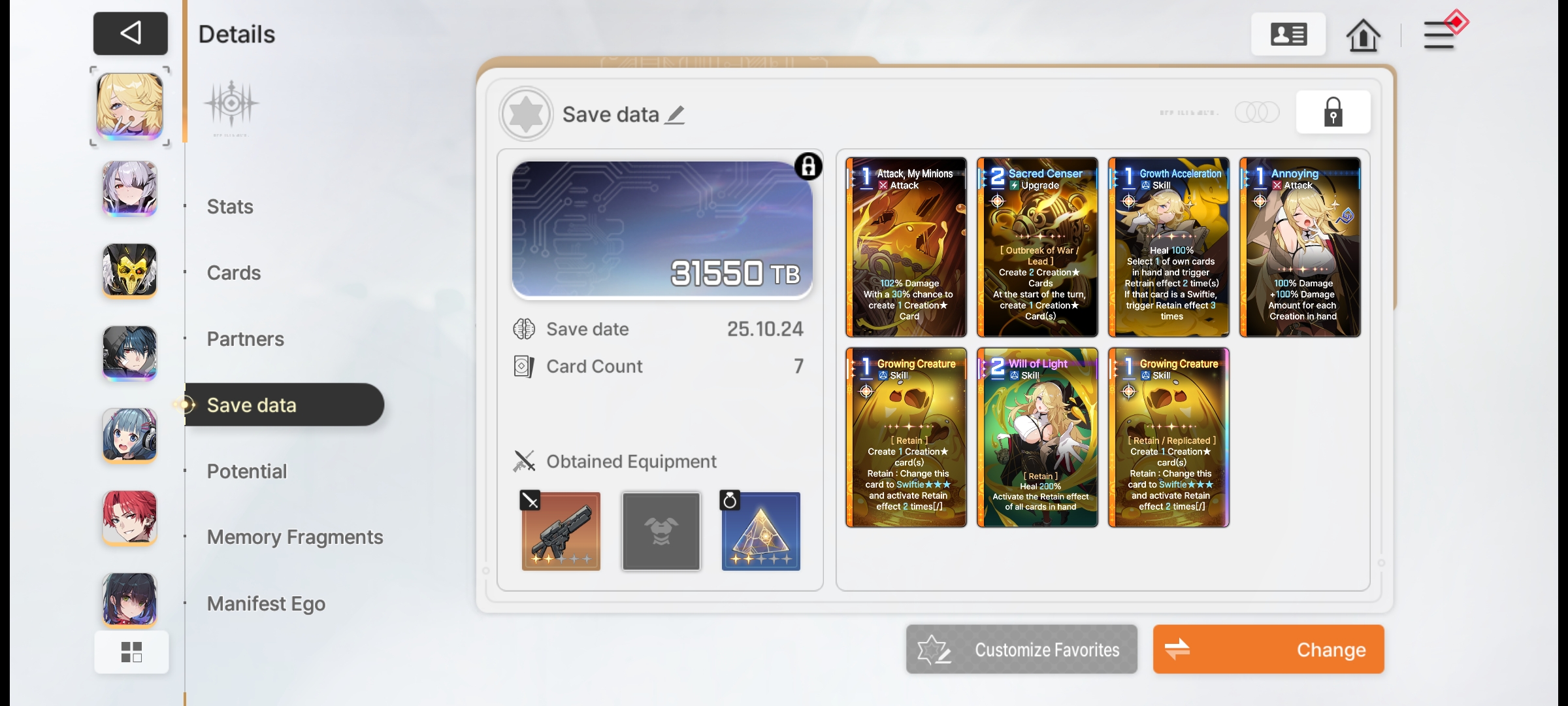Open the profile card icon

click(1288, 34)
